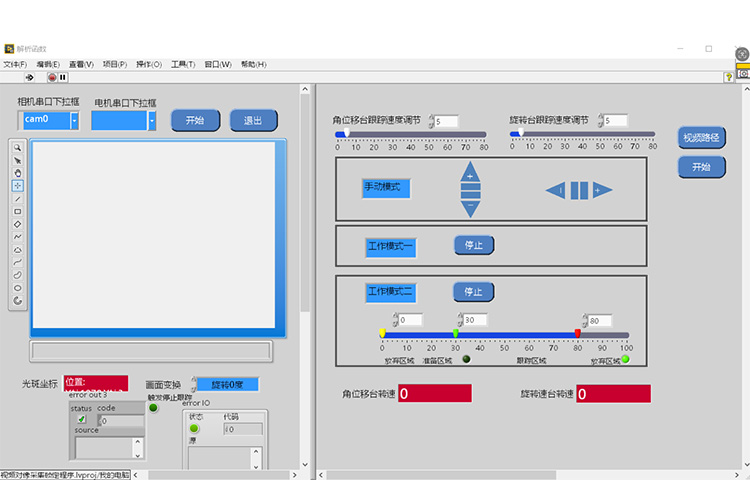Click the 角位移台跟踪速度调节 slider track
Screen dimensions: 750x480
(411, 133)
